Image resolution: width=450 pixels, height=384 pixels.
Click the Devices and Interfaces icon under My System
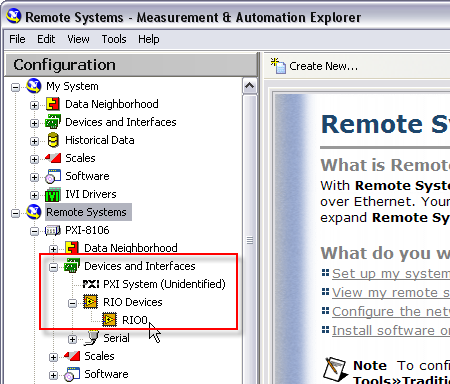(x=53, y=122)
